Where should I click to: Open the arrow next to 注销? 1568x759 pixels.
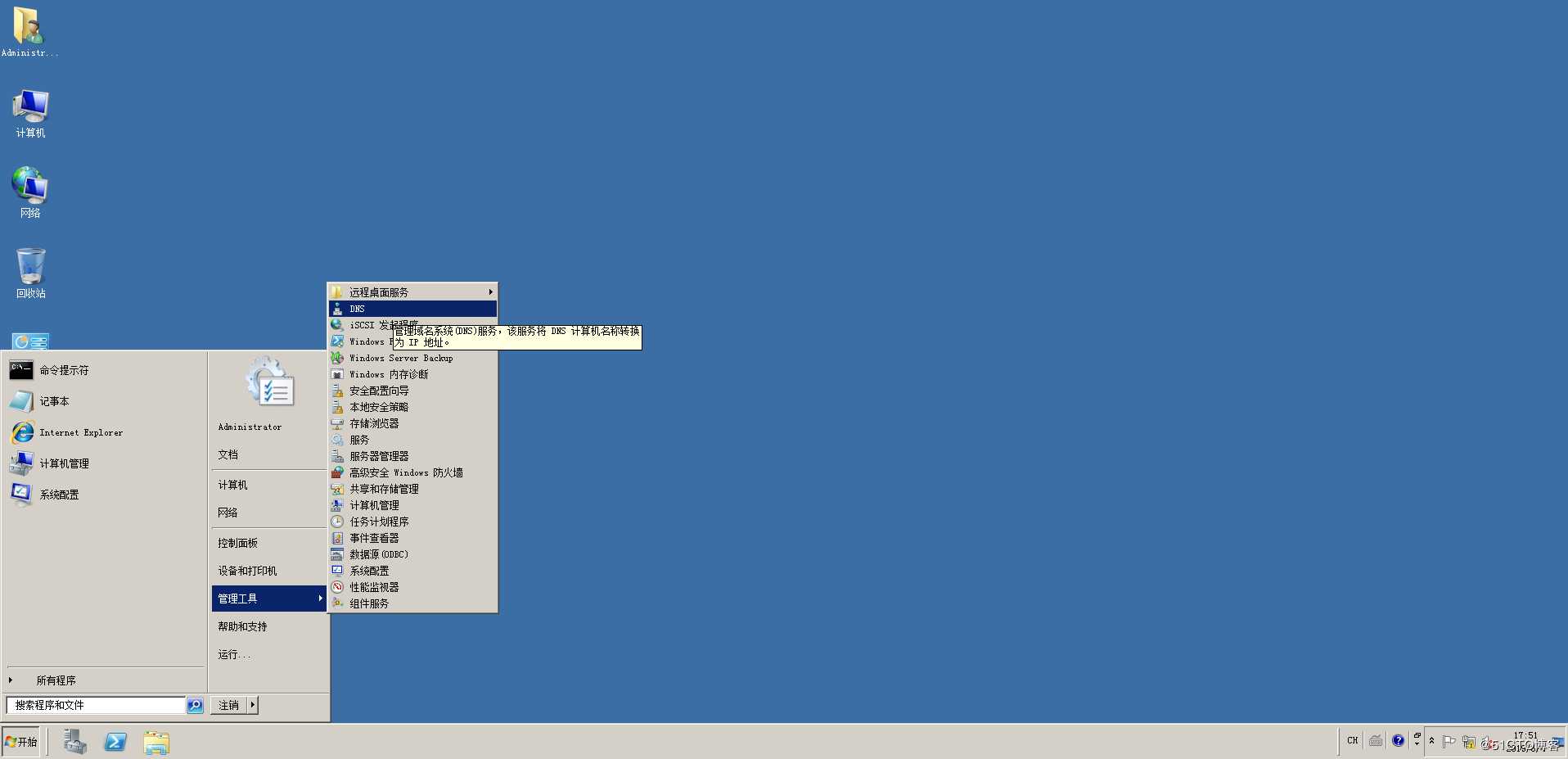pos(252,705)
